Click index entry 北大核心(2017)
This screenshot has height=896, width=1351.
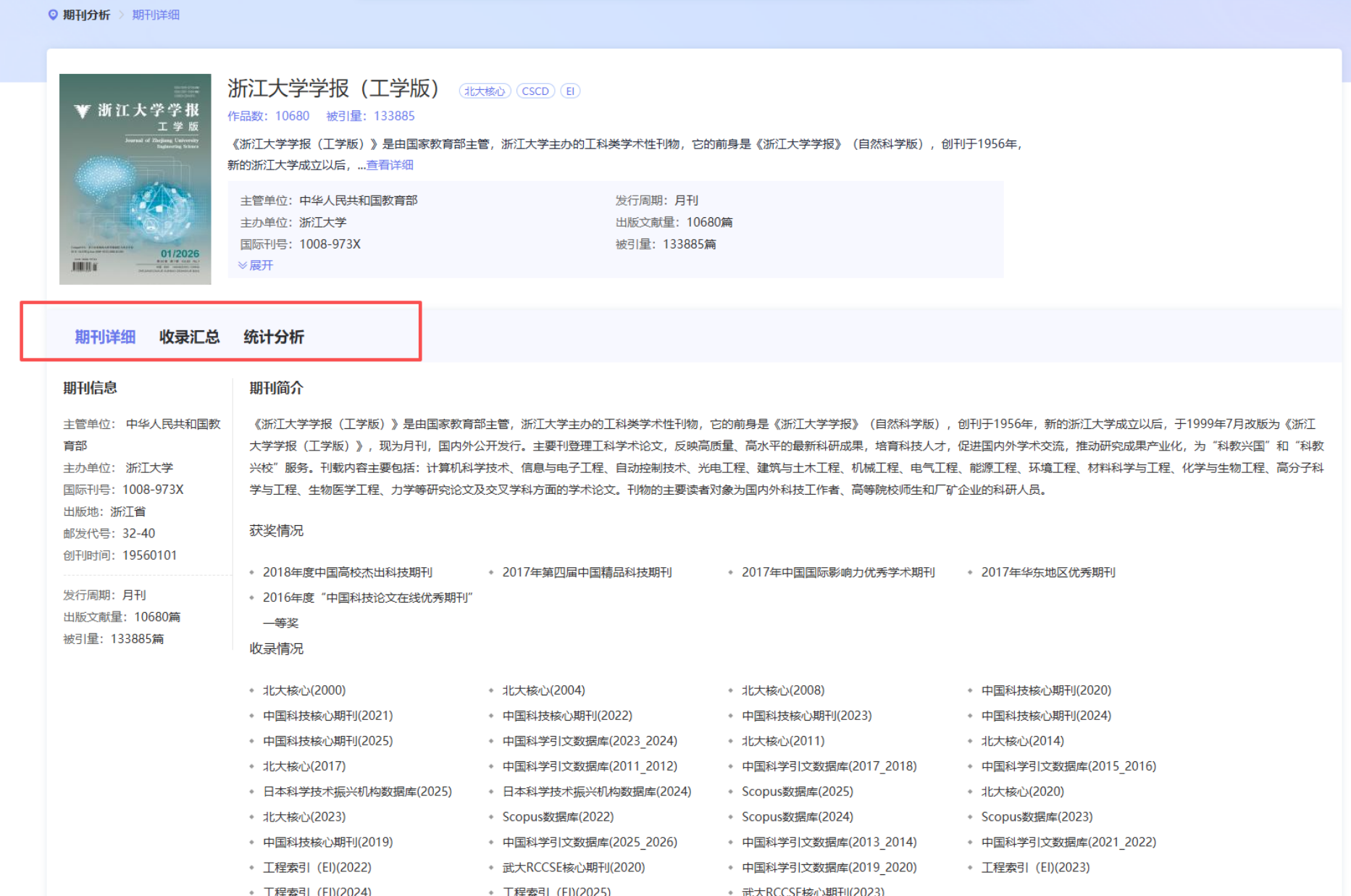click(x=304, y=766)
